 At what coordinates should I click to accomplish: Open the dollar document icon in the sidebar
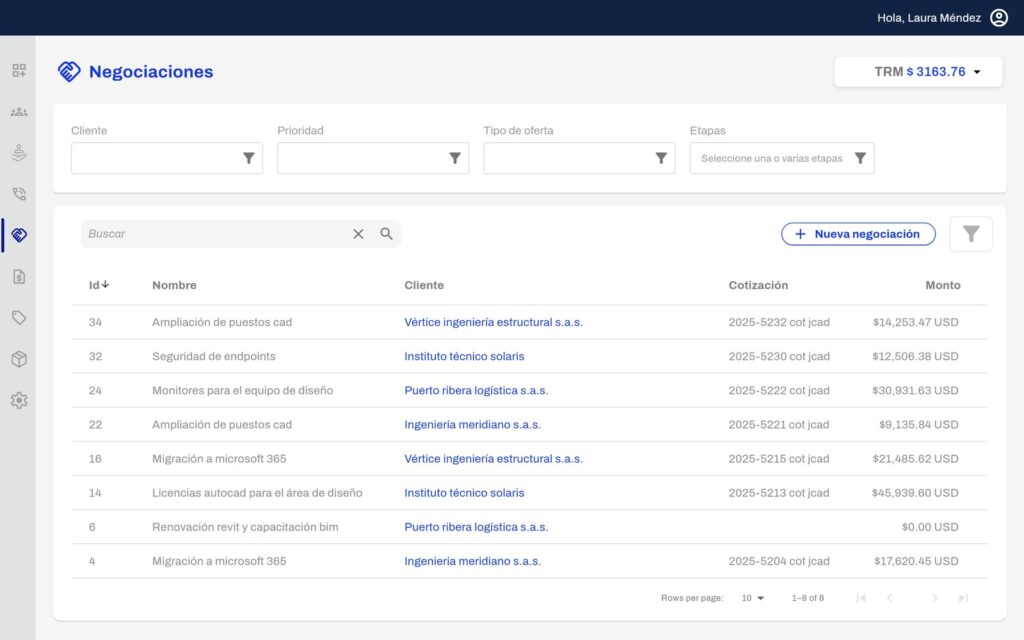coord(19,277)
